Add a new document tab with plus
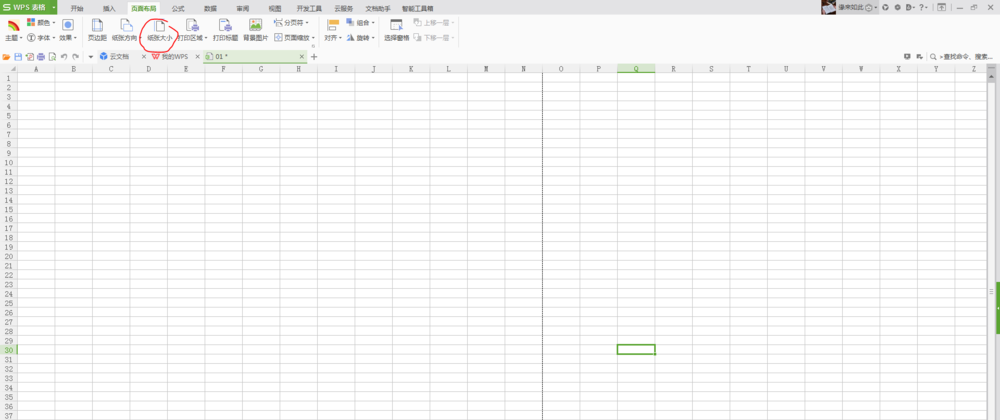The width and height of the screenshot is (1000, 420). [x=314, y=57]
